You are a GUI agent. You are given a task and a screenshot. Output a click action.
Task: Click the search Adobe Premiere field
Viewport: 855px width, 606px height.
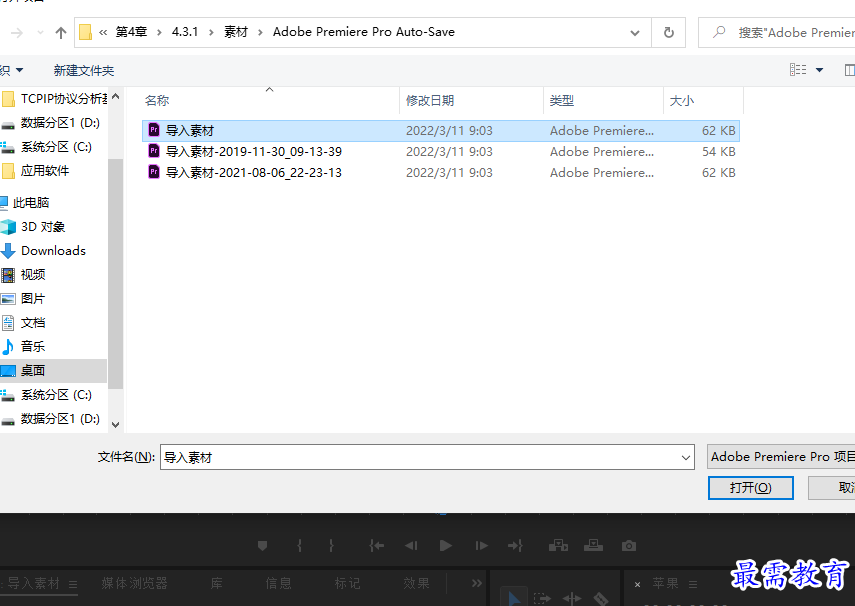coord(778,33)
